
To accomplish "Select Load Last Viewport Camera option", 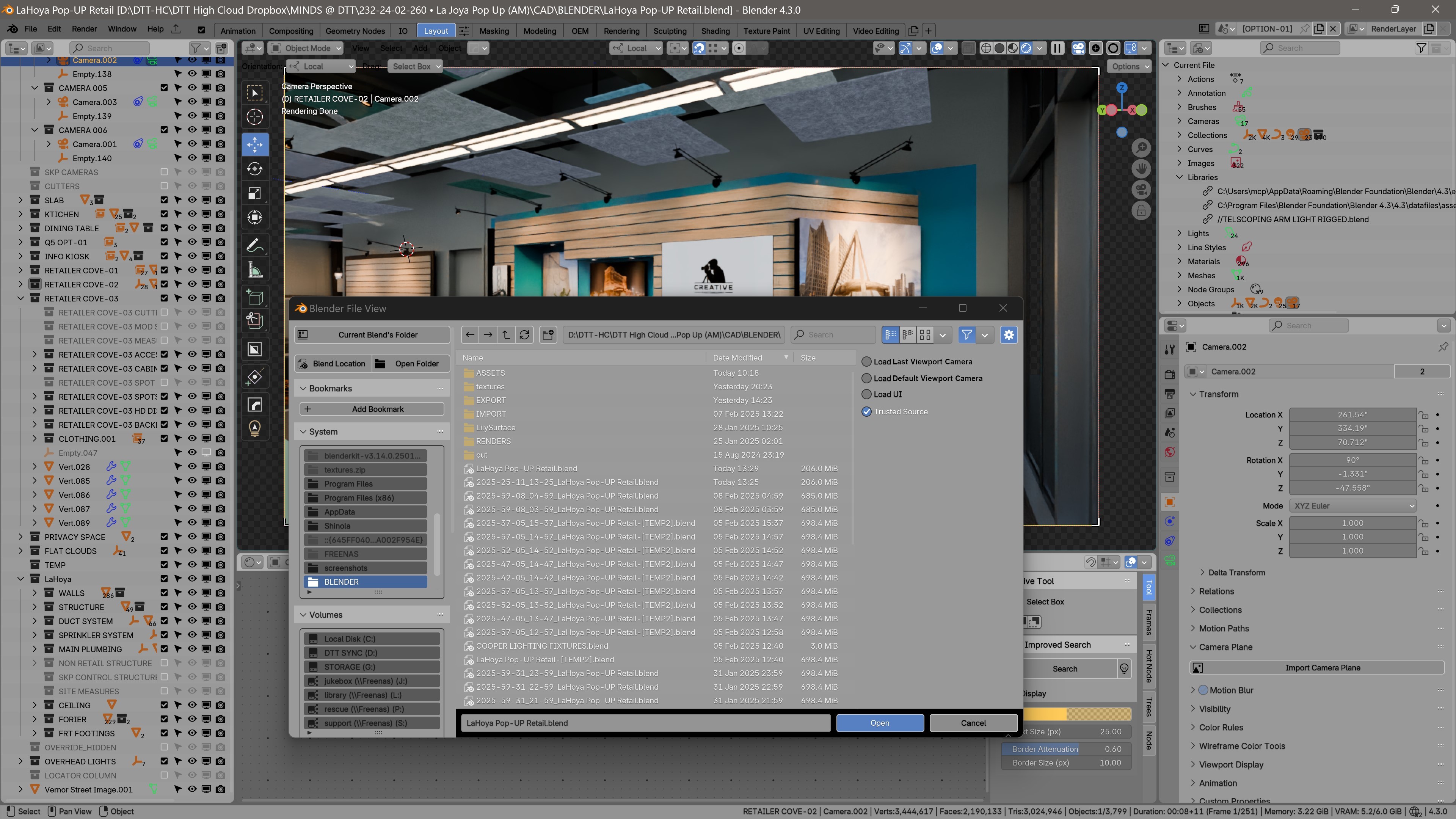I will [866, 362].
